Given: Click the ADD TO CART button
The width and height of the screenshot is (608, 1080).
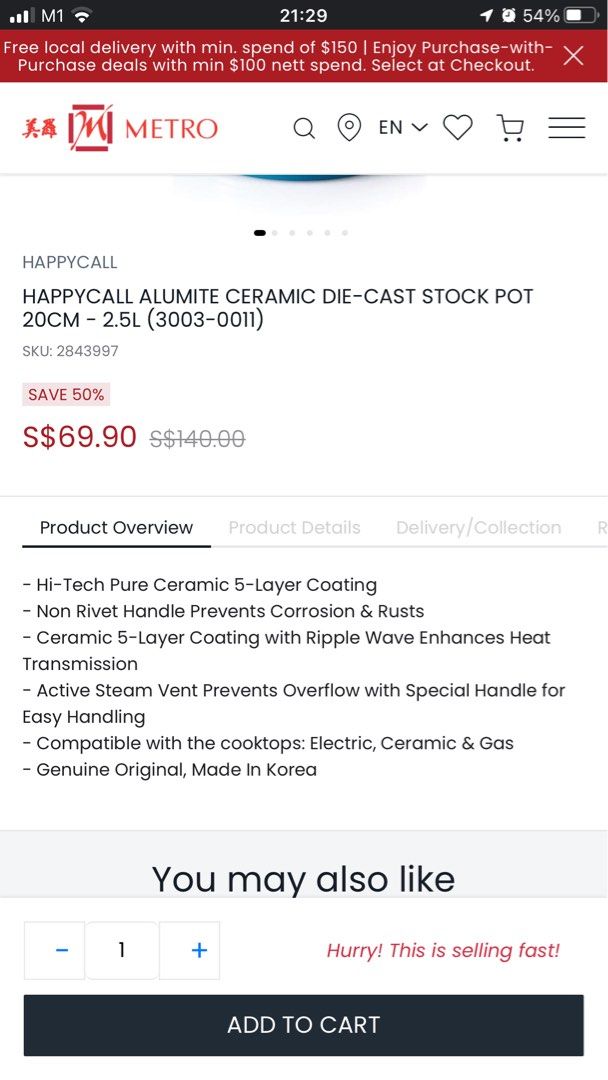Looking at the screenshot, I should click(x=303, y=1025).
